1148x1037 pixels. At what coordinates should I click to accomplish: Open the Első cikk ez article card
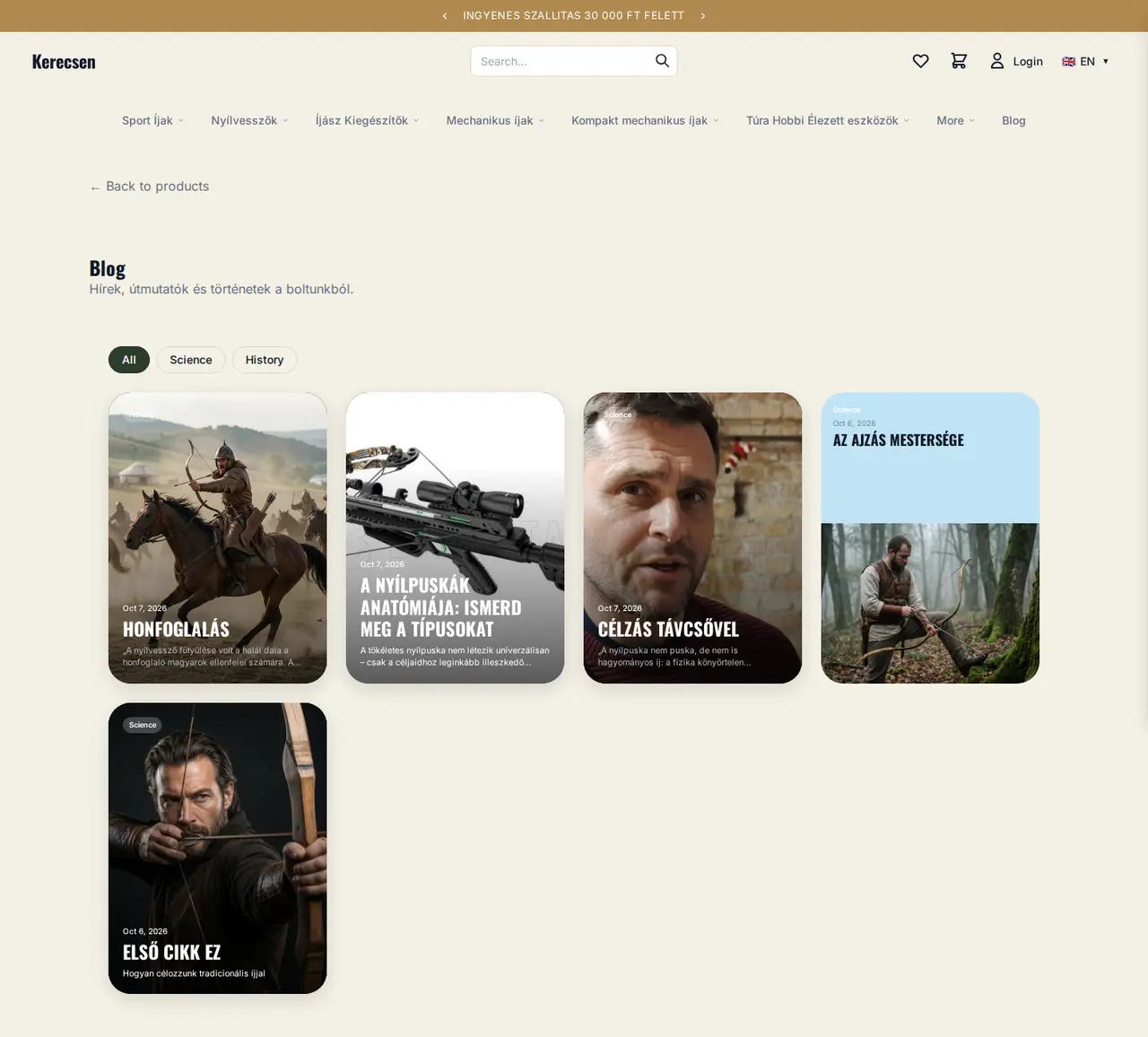[218, 848]
